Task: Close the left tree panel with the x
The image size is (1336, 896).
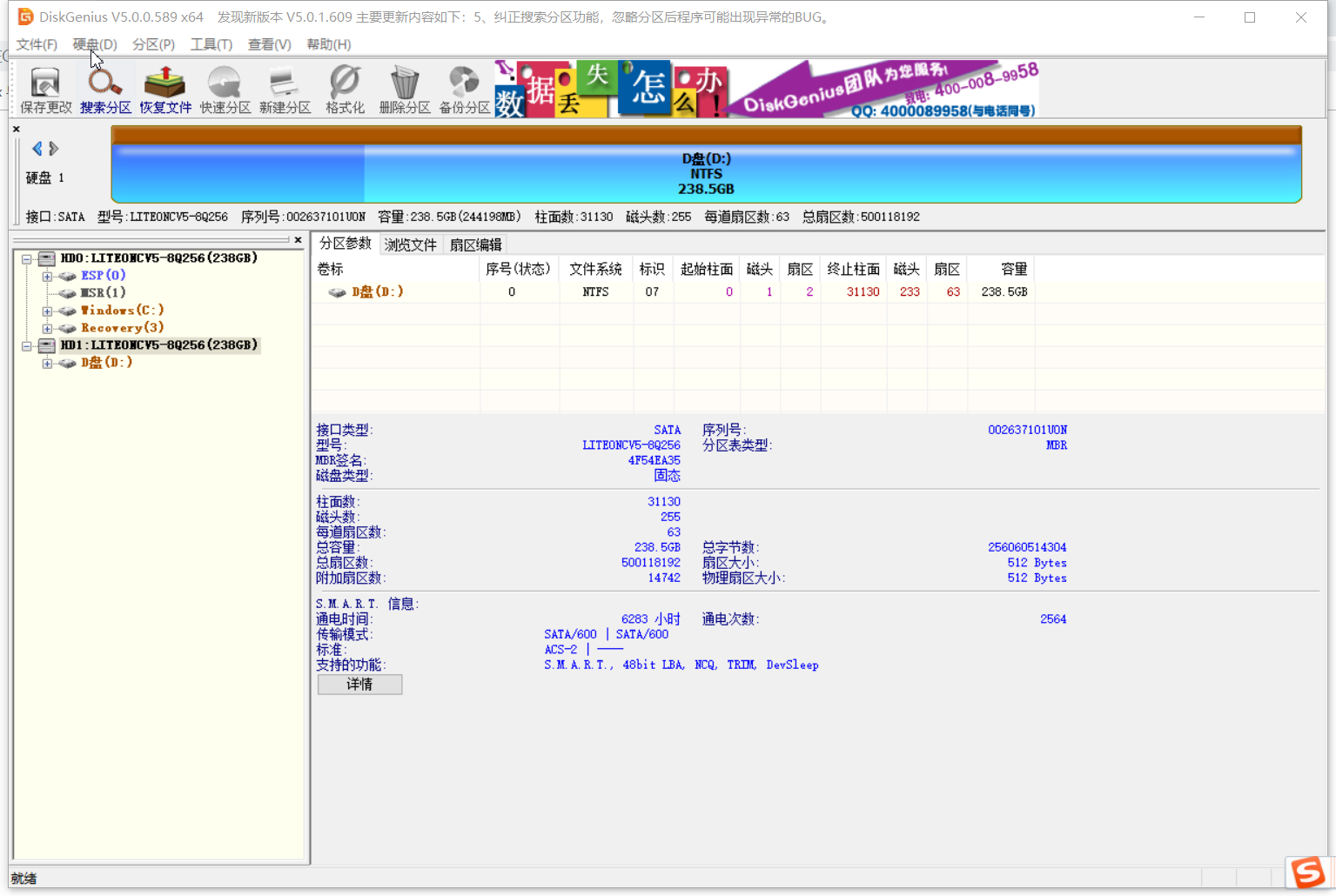Action: [x=298, y=240]
